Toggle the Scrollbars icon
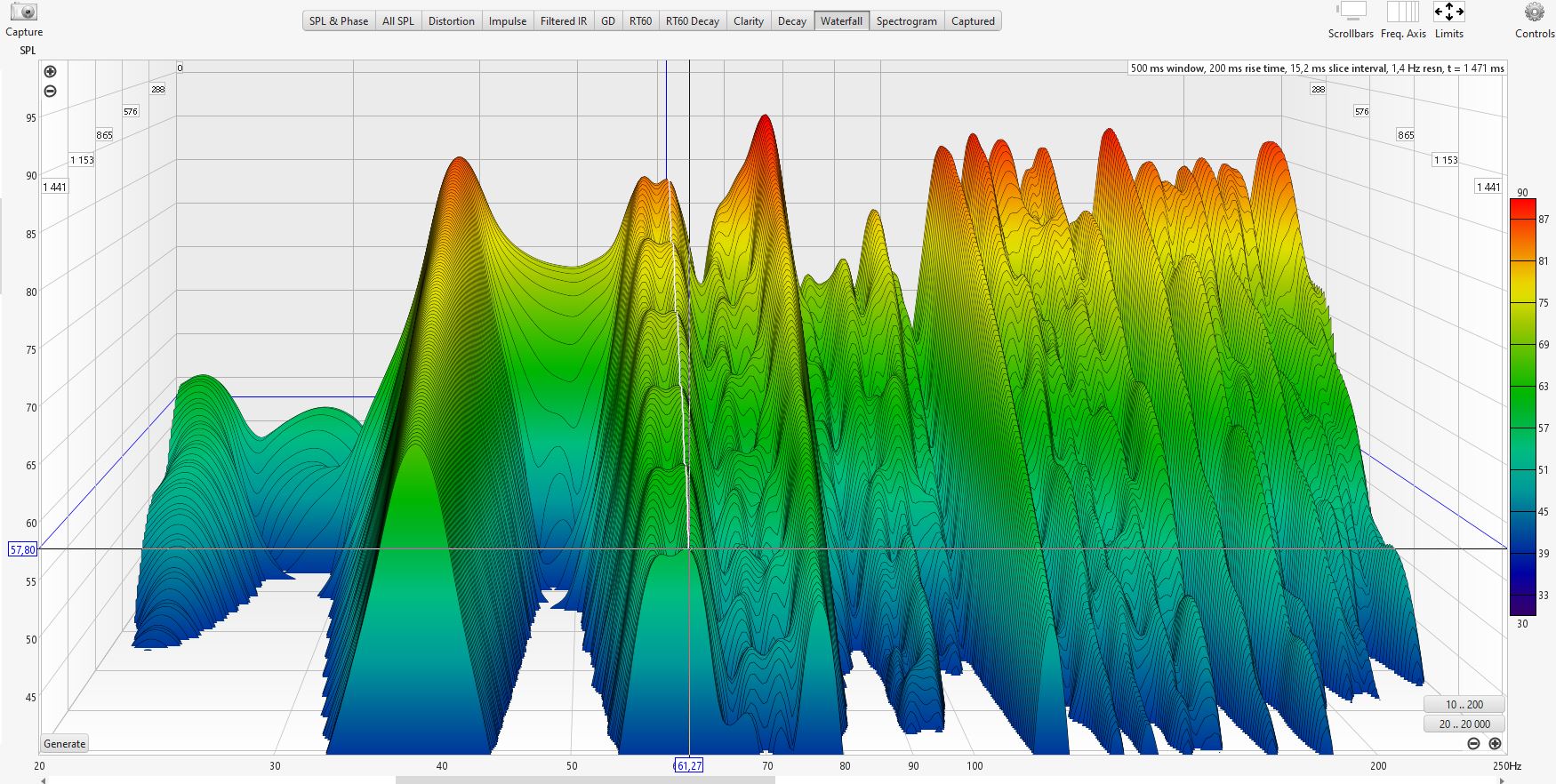The image size is (1556, 784). pyautogui.click(x=1351, y=12)
